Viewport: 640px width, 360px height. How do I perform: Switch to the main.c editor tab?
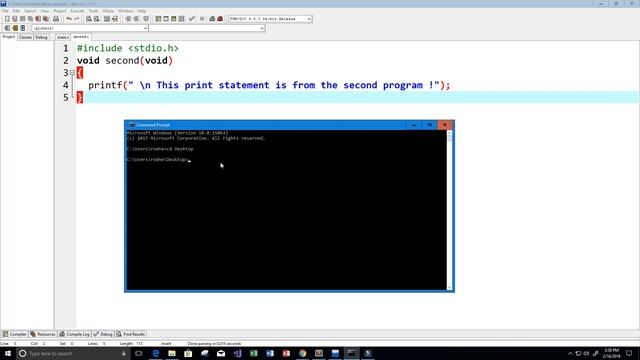63,37
